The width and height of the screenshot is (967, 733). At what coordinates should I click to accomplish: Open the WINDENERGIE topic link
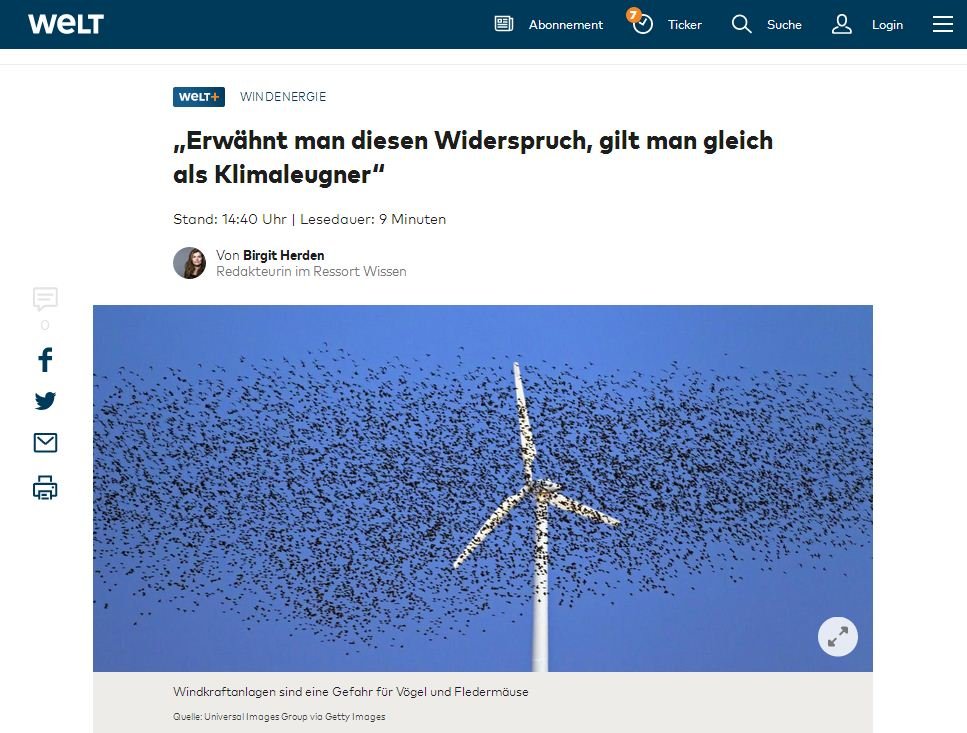(283, 97)
